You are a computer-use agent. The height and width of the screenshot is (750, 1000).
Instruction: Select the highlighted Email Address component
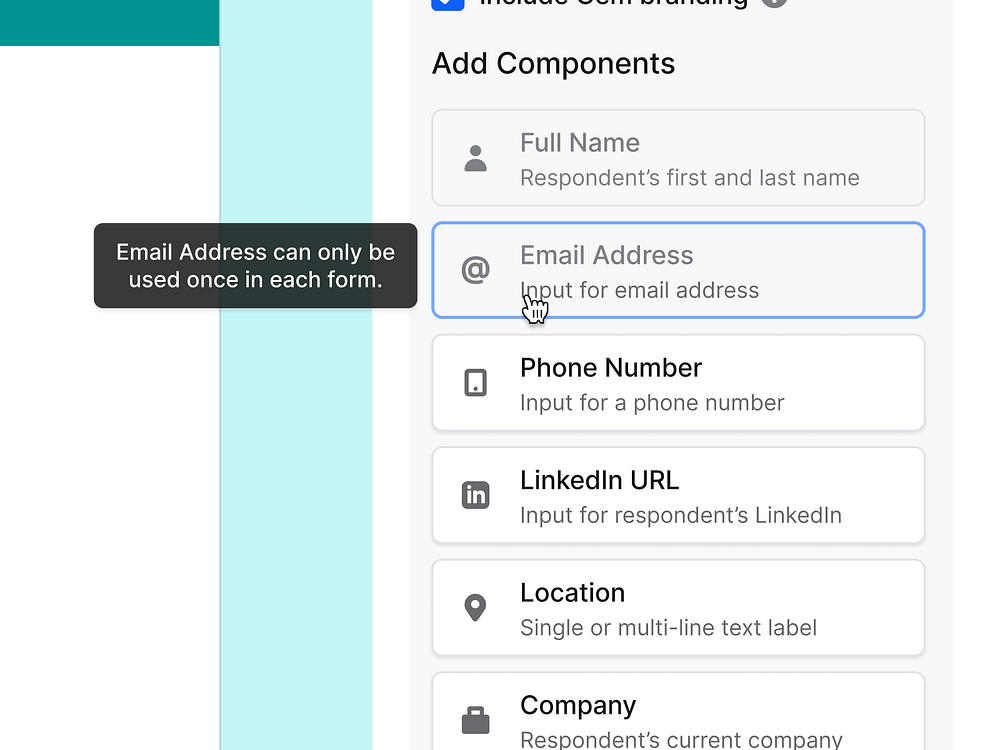[678, 270]
